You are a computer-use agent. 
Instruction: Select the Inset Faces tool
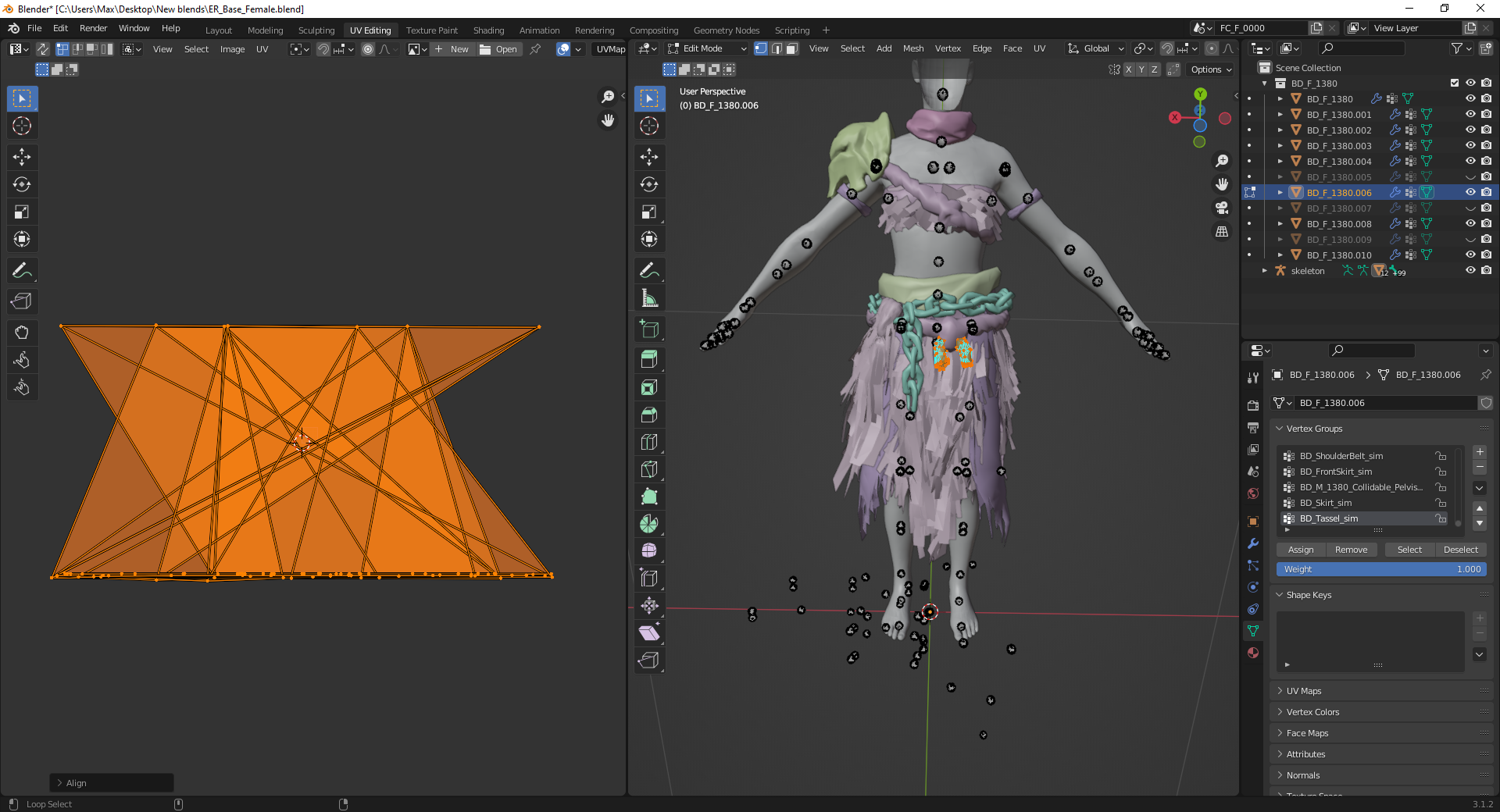click(649, 387)
